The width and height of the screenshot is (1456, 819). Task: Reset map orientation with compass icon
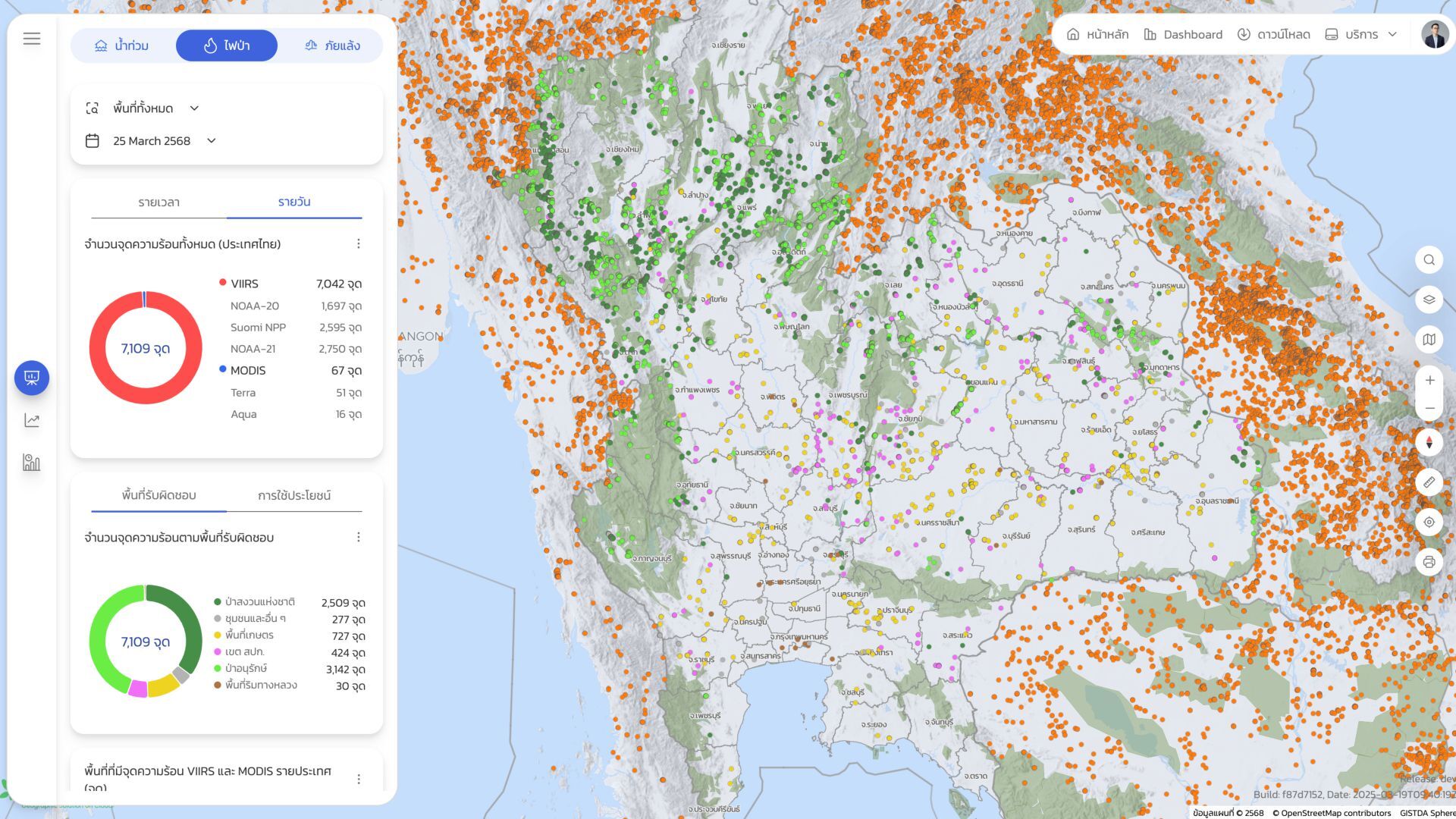tap(1429, 443)
